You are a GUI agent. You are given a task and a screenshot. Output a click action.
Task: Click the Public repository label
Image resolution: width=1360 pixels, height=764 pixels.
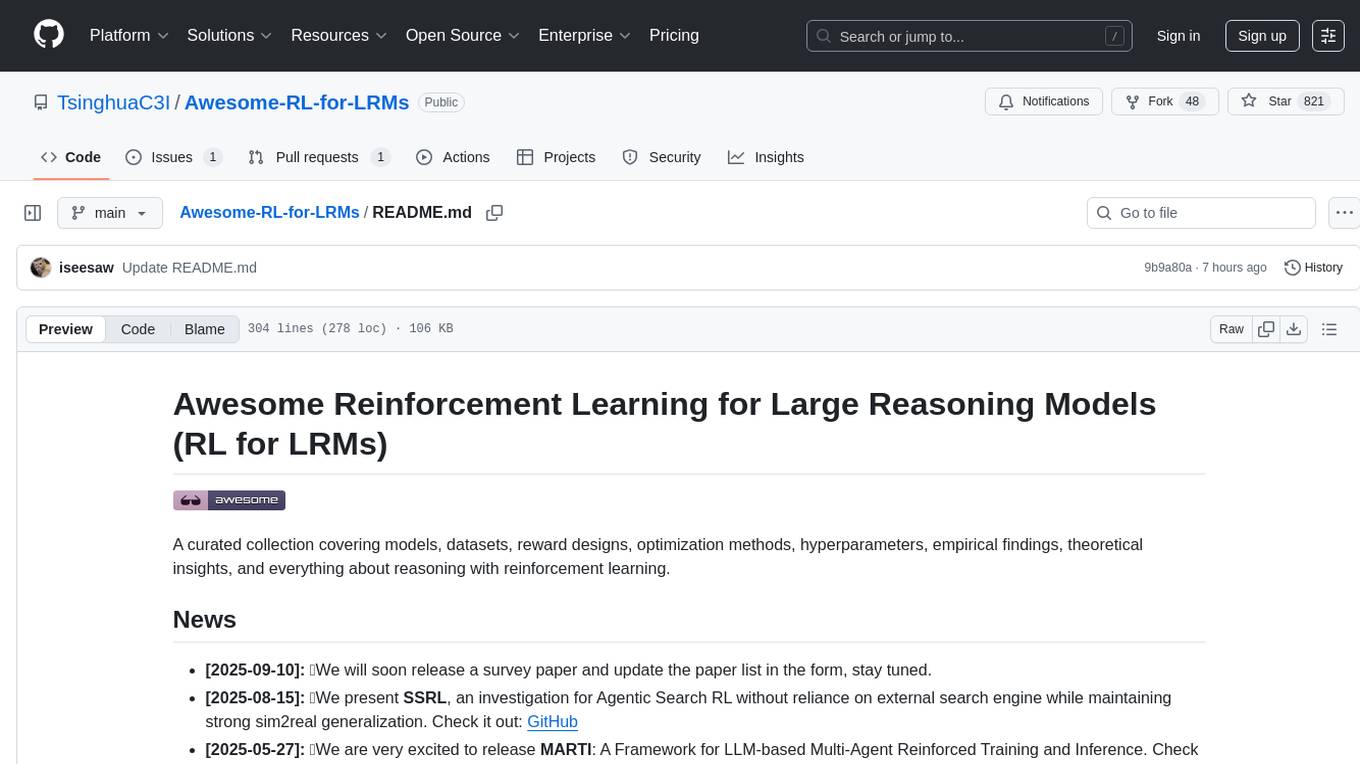(440, 102)
